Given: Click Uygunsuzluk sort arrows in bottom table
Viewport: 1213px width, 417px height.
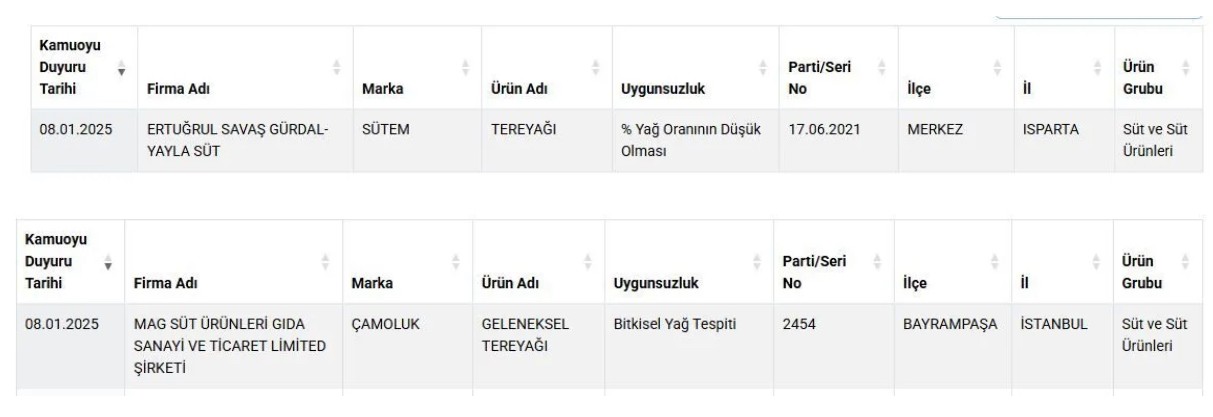Looking at the screenshot, I should 755,262.
